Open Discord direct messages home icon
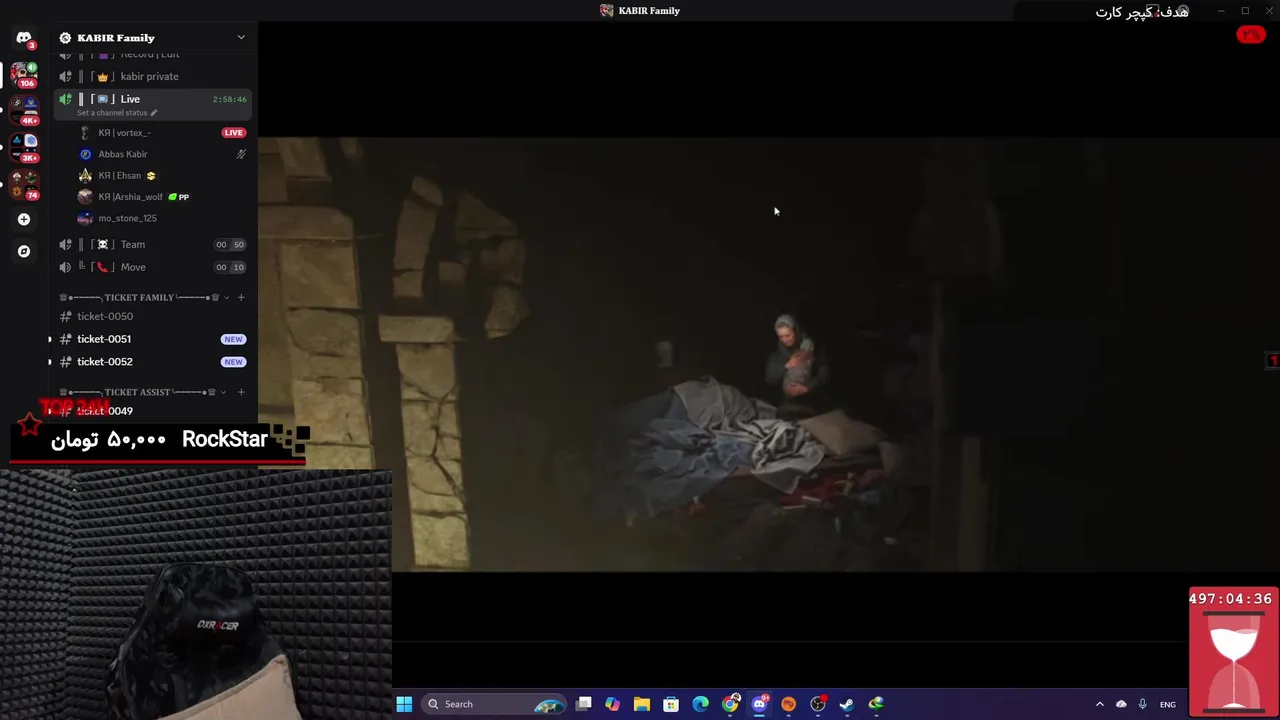The height and width of the screenshot is (720, 1280). click(24, 38)
